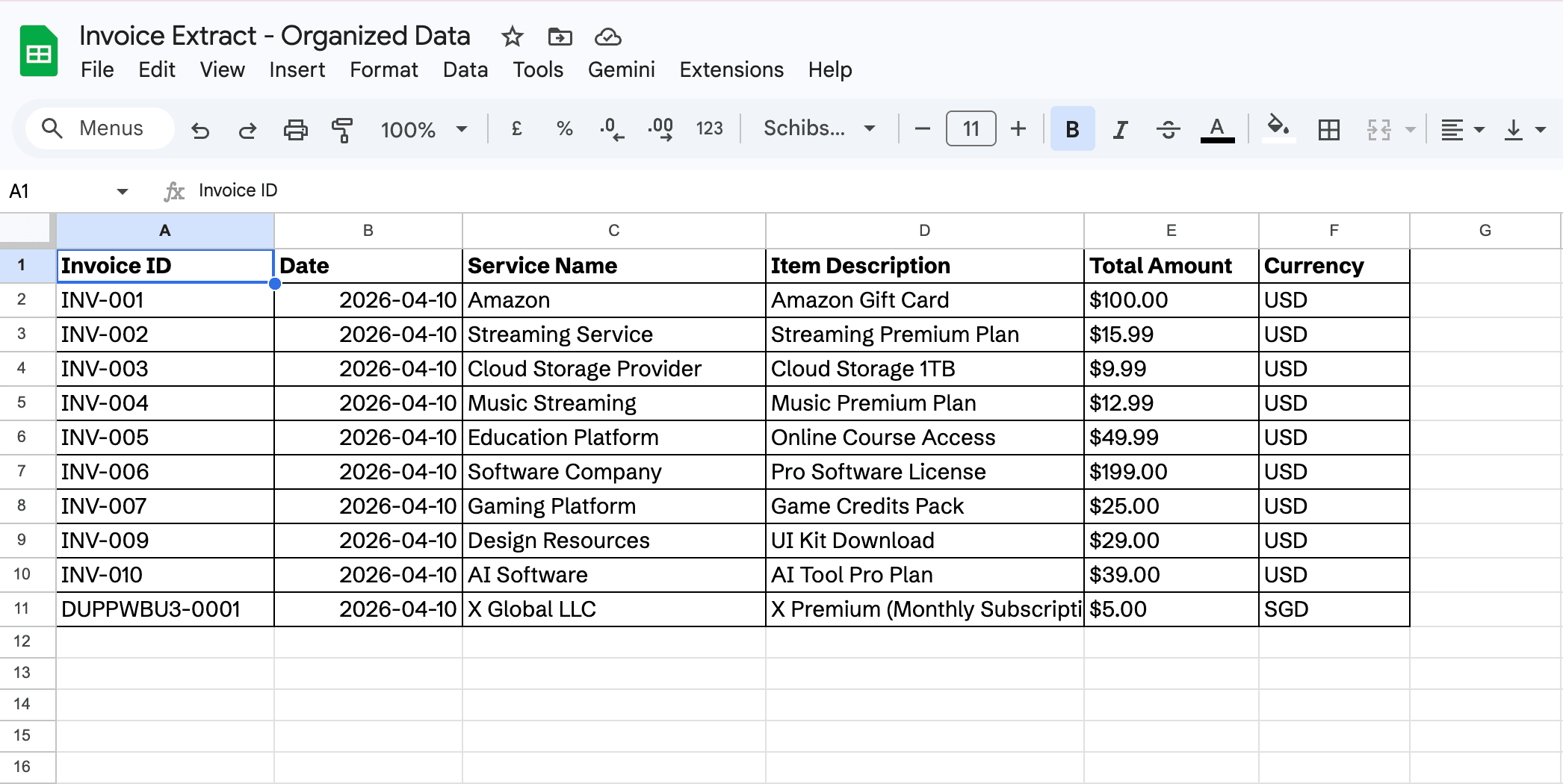Toggle strikethrough formatting
1563x784 pixels.
(x=1168, y=129)
